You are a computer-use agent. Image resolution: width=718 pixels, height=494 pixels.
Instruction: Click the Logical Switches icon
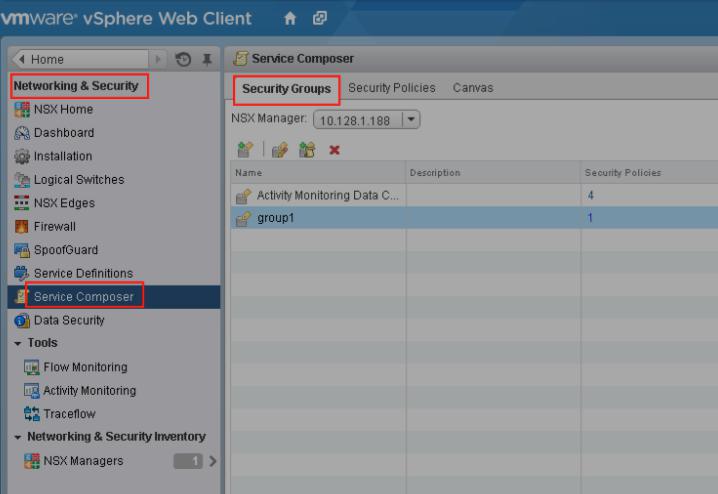(22, 179)
